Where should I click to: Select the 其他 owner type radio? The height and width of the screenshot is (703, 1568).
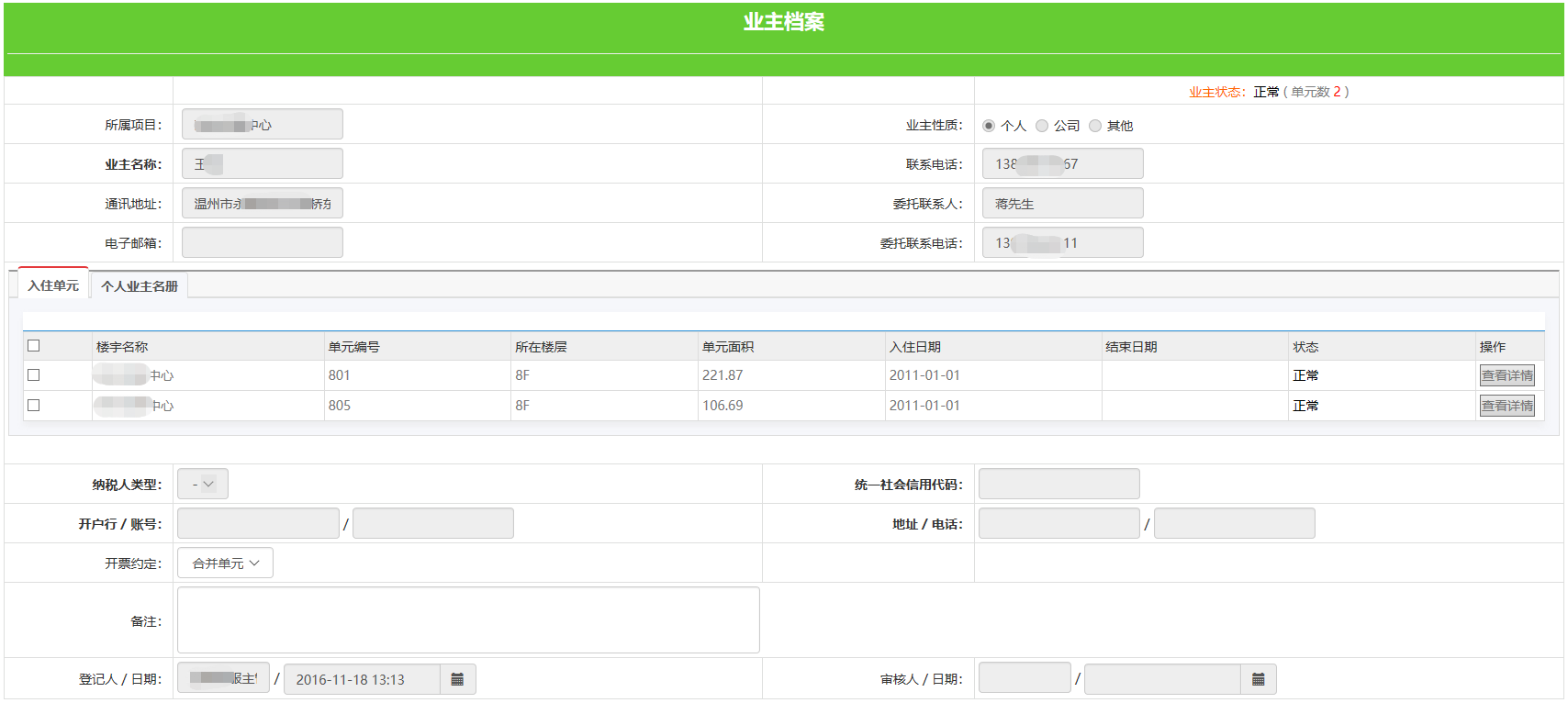click(1095, 126)
